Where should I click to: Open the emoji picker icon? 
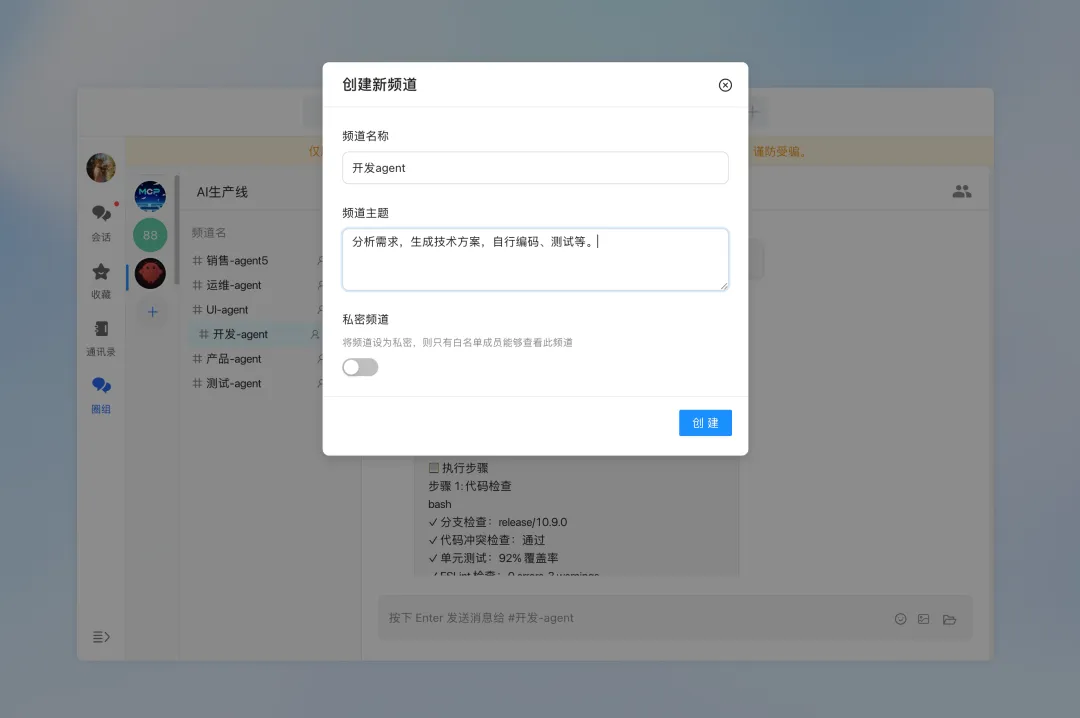tap(900, 619)
